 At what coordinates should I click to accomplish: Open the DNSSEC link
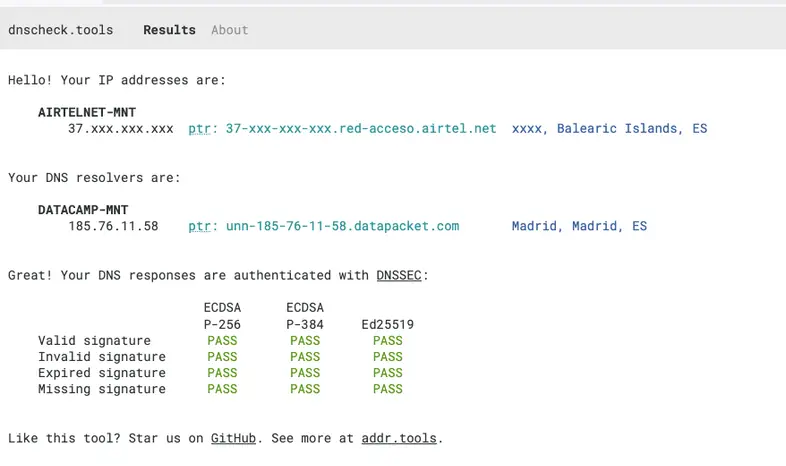tap(399, 275)
